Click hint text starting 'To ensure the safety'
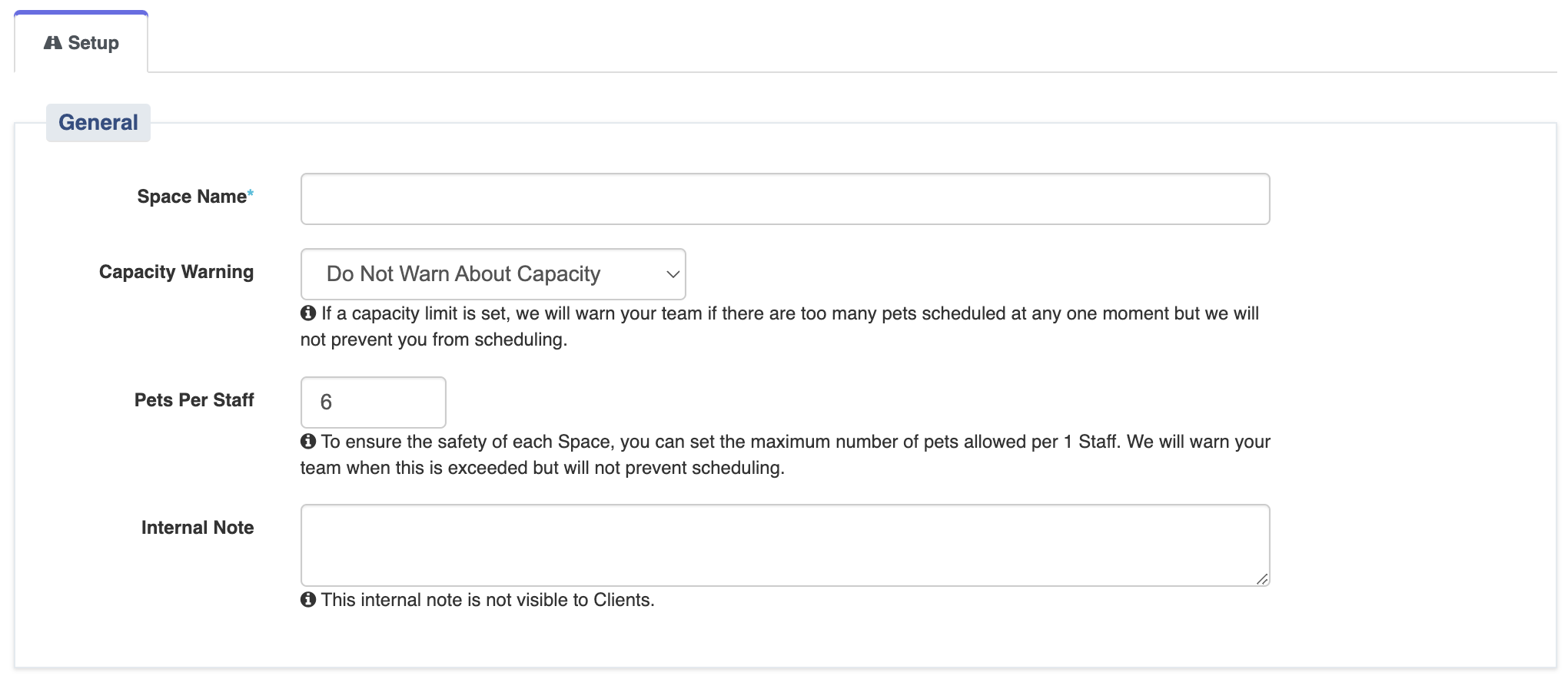This screenshot has height=679, width=1568. [785, 455]
